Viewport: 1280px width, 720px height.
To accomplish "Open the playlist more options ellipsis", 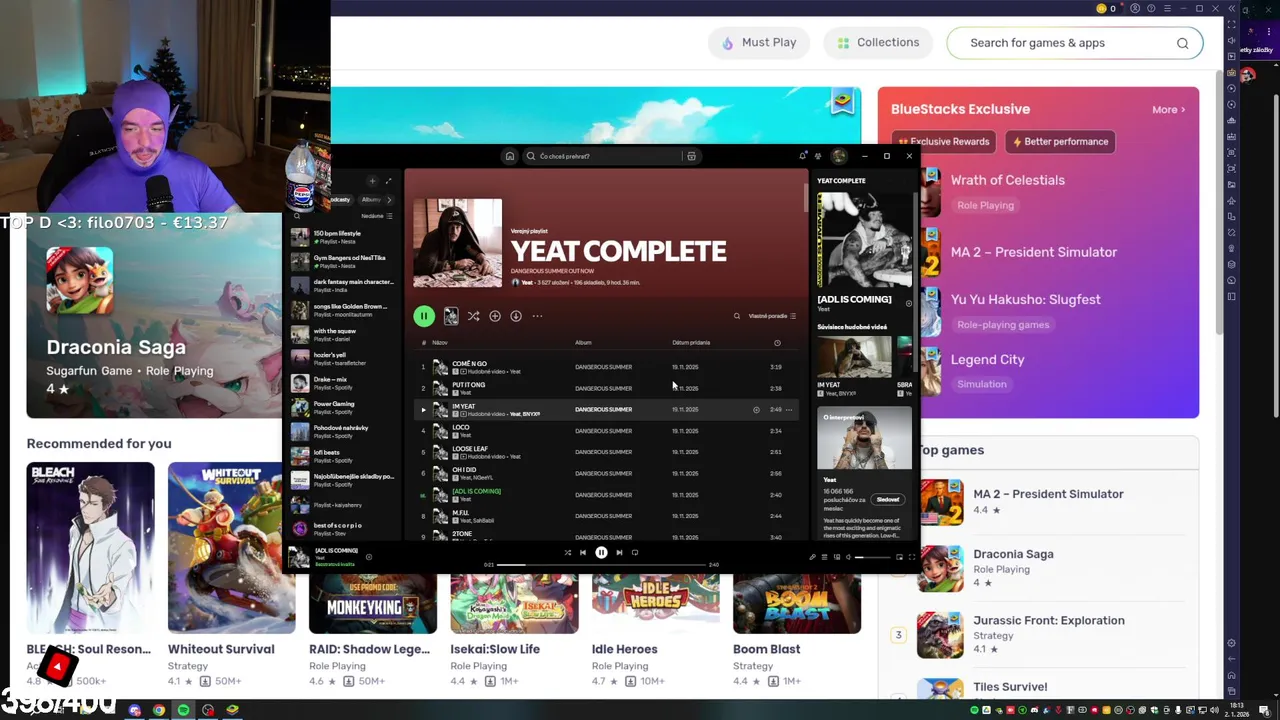I will pos(537,316).
